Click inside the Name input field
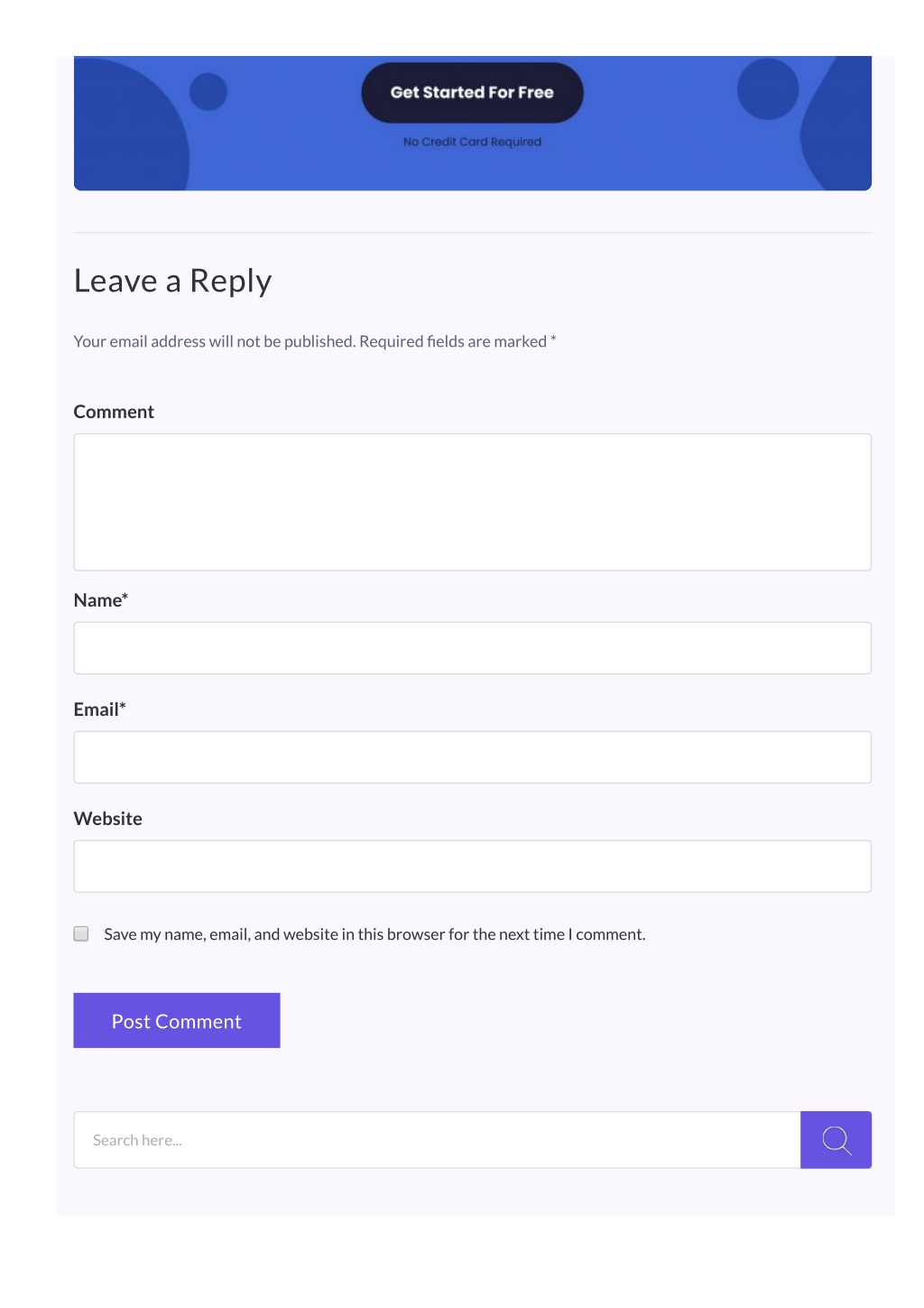Screen dimensions: 924x1308 472,648
